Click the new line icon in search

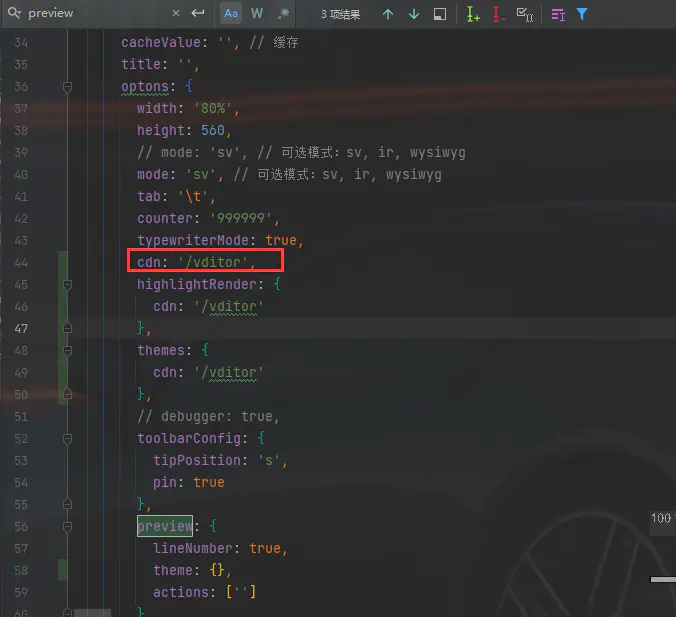click(198, 14)
